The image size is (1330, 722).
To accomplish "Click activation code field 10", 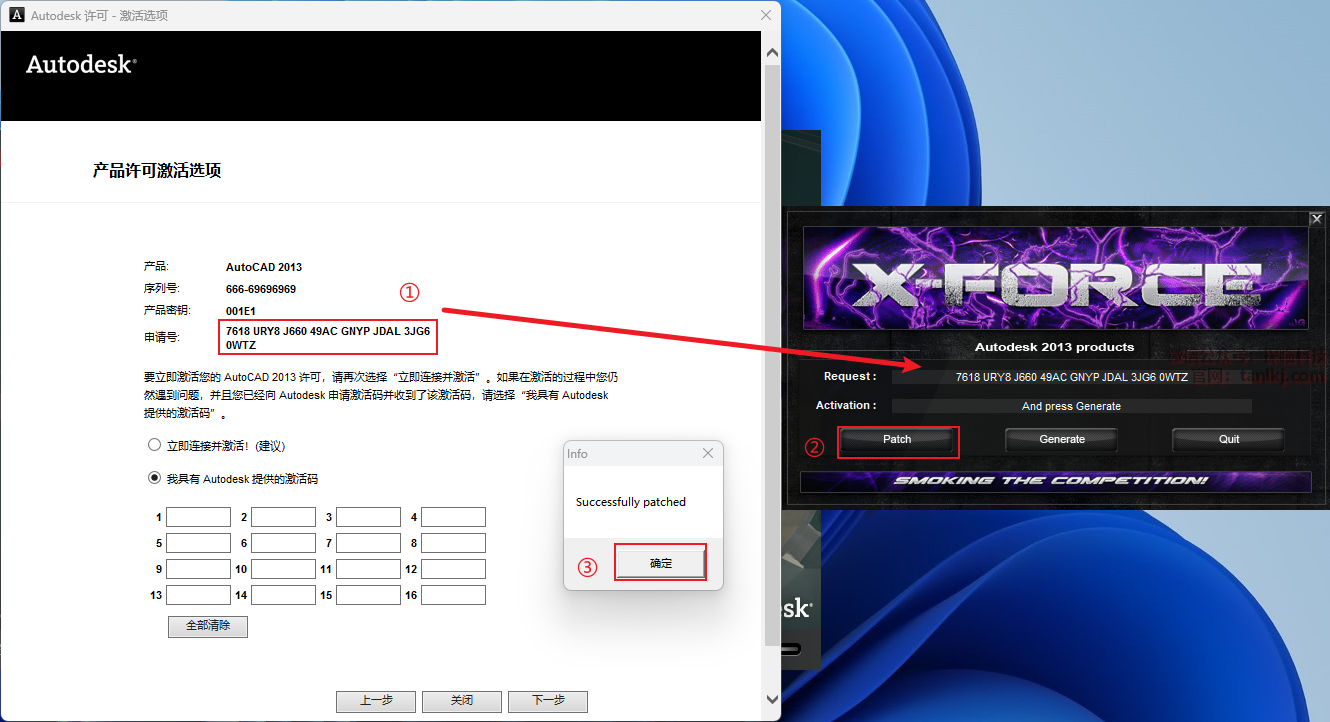I will tap(283, 569).
